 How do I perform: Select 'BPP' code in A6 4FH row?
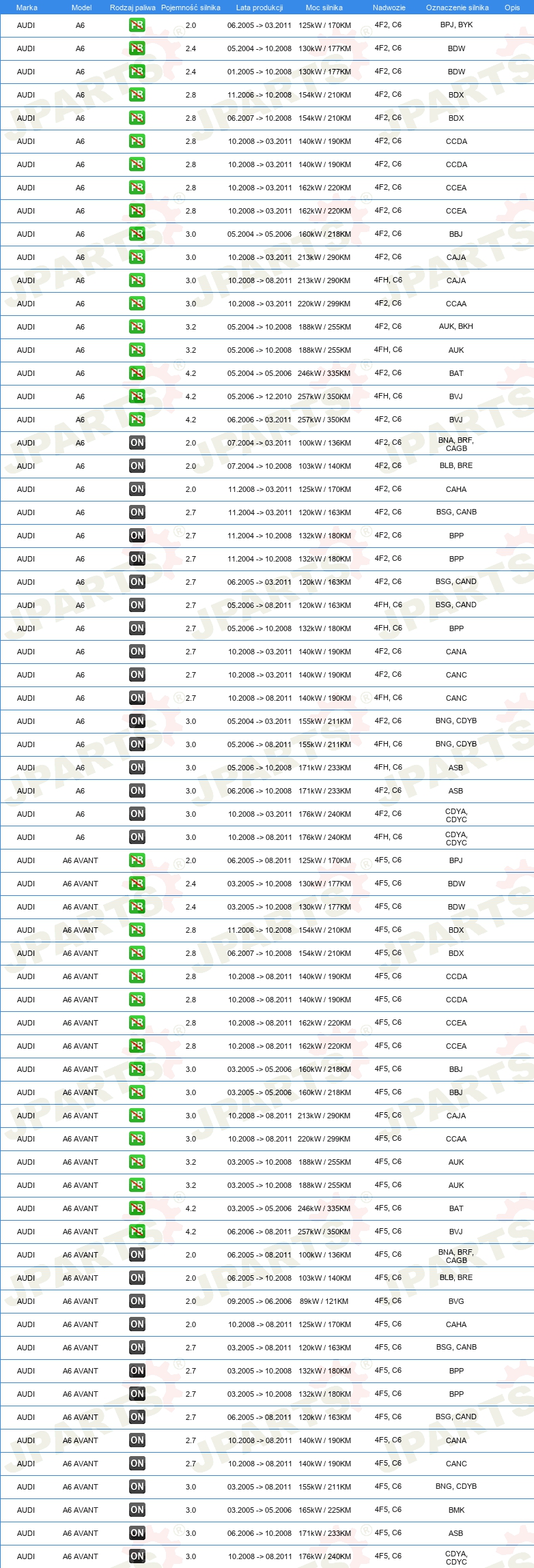tap(456, 628)
